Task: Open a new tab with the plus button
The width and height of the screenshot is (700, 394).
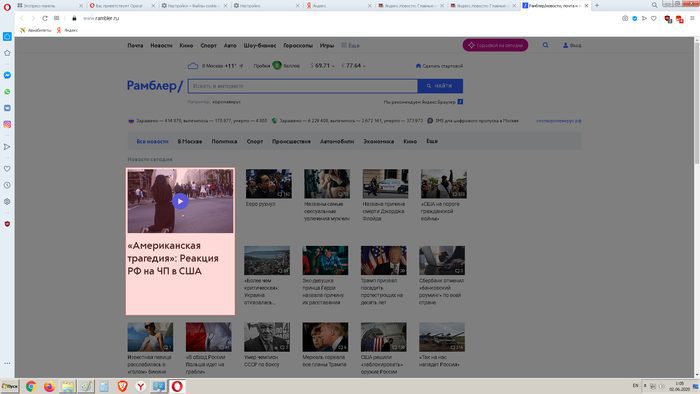Action: (597, 5)
